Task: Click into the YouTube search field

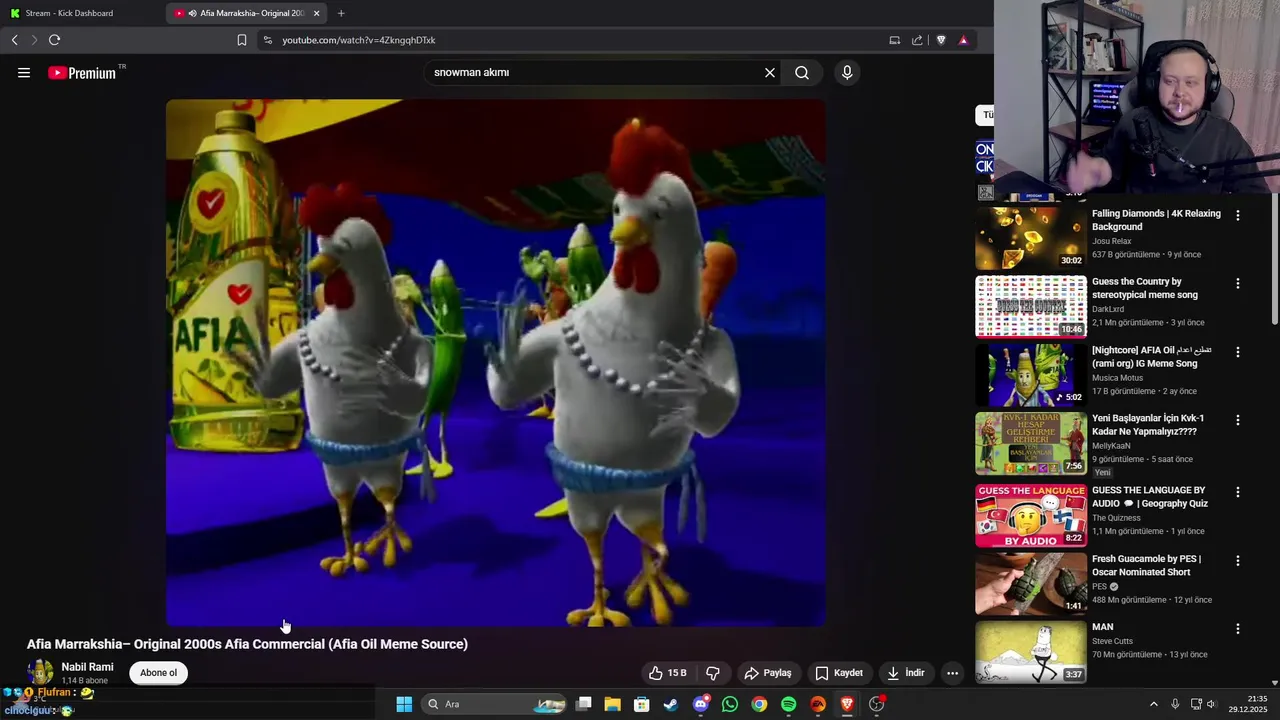Action: click(x=594, y=72)
